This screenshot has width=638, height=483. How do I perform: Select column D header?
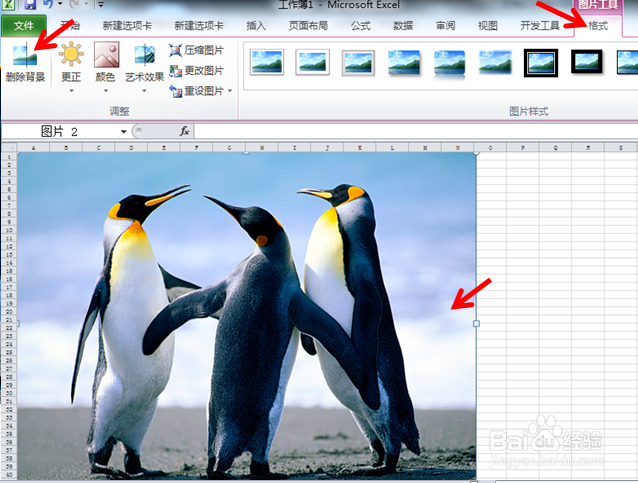click(131, 148)
